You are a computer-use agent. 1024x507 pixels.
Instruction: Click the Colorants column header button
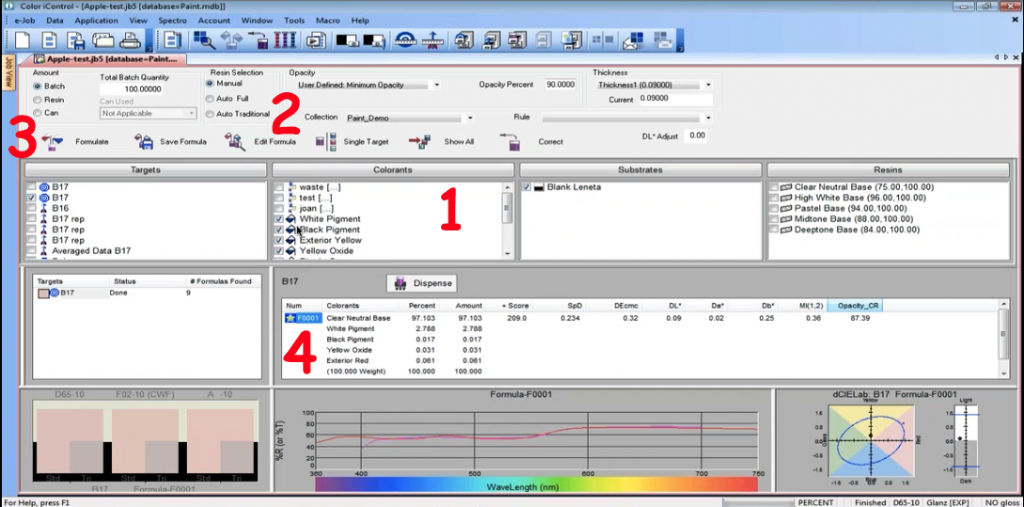(x=394, y=170)
